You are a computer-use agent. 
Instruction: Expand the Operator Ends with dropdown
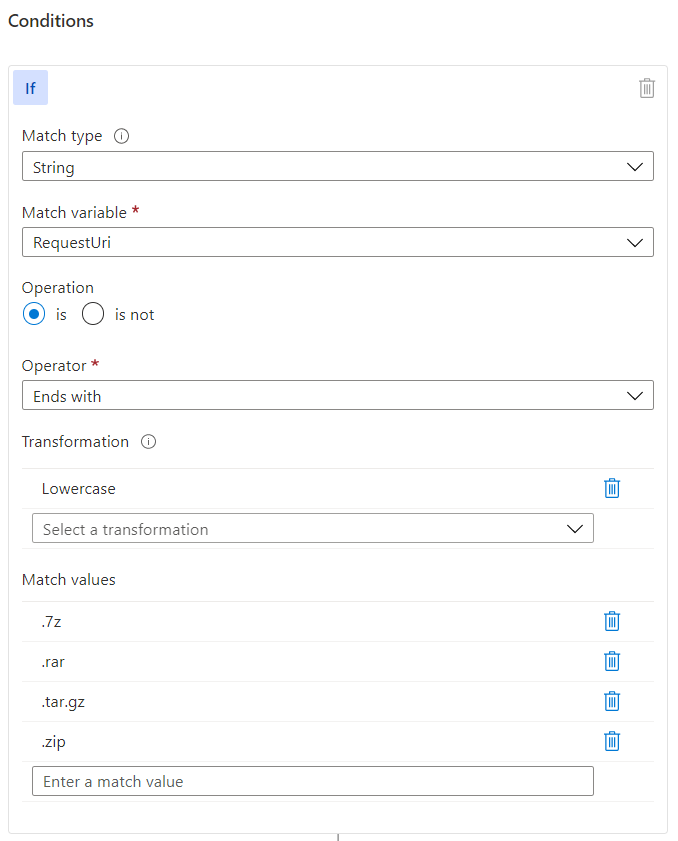[x=337, y=395]
